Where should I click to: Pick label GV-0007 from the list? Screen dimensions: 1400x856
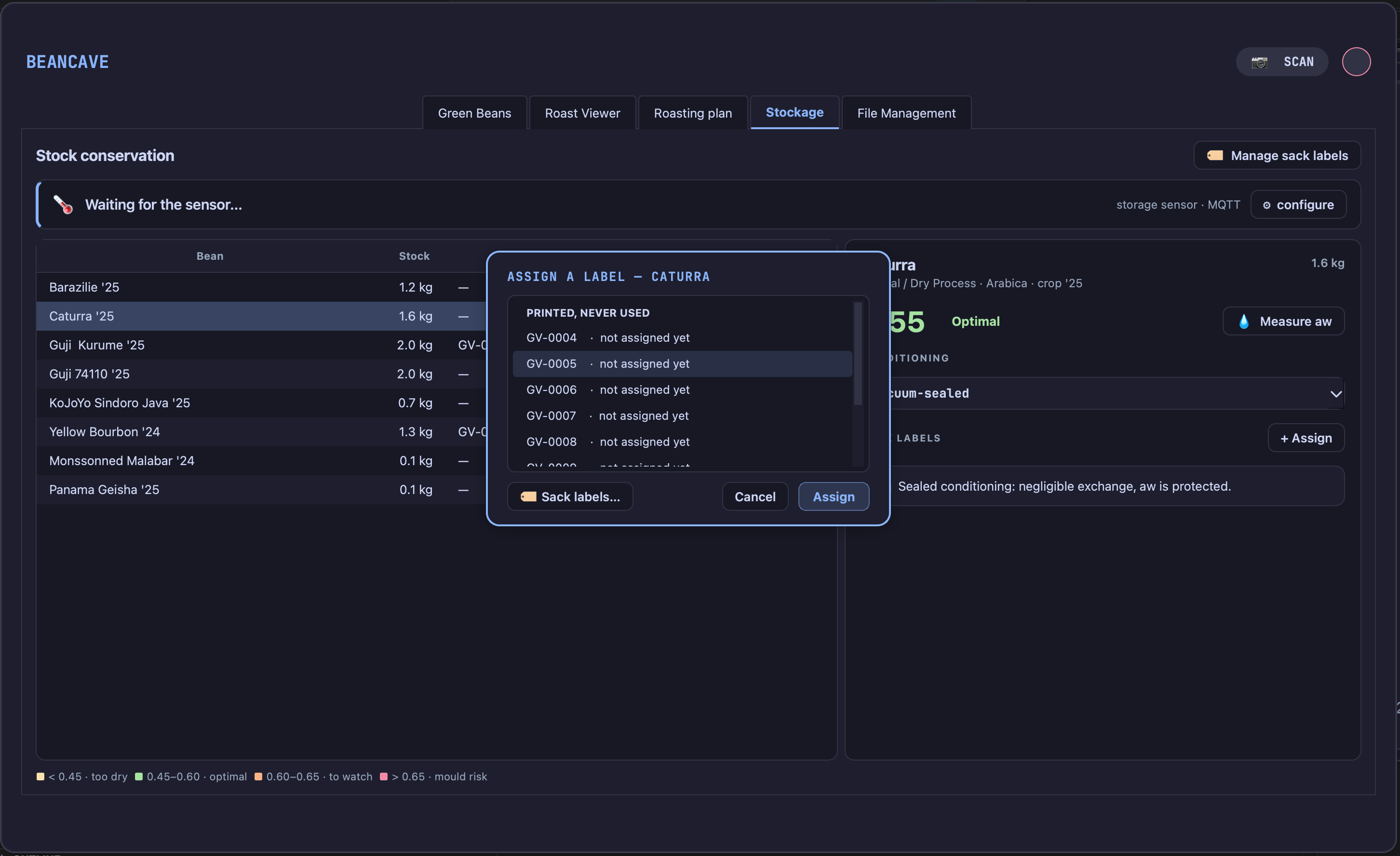(x=682, y=416)
